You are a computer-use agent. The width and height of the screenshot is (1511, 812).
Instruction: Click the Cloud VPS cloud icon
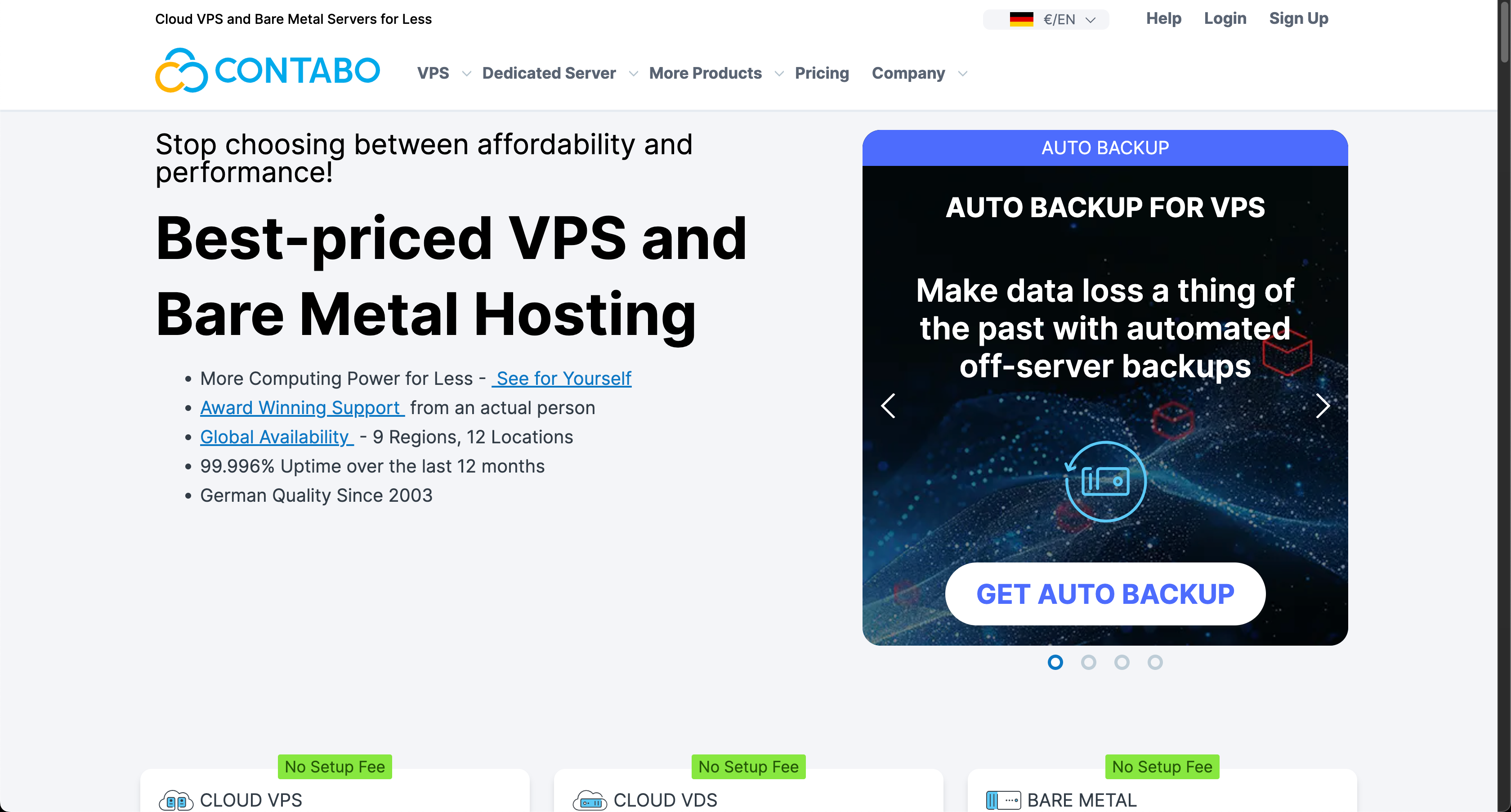tap(176, 800)
